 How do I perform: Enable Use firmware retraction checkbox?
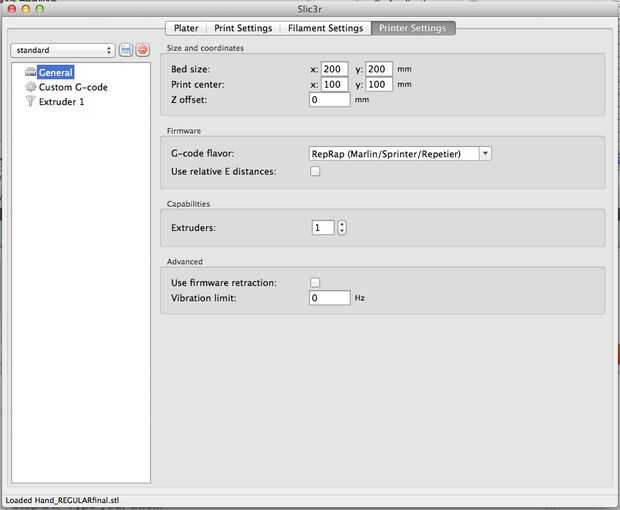pos(315,283)
